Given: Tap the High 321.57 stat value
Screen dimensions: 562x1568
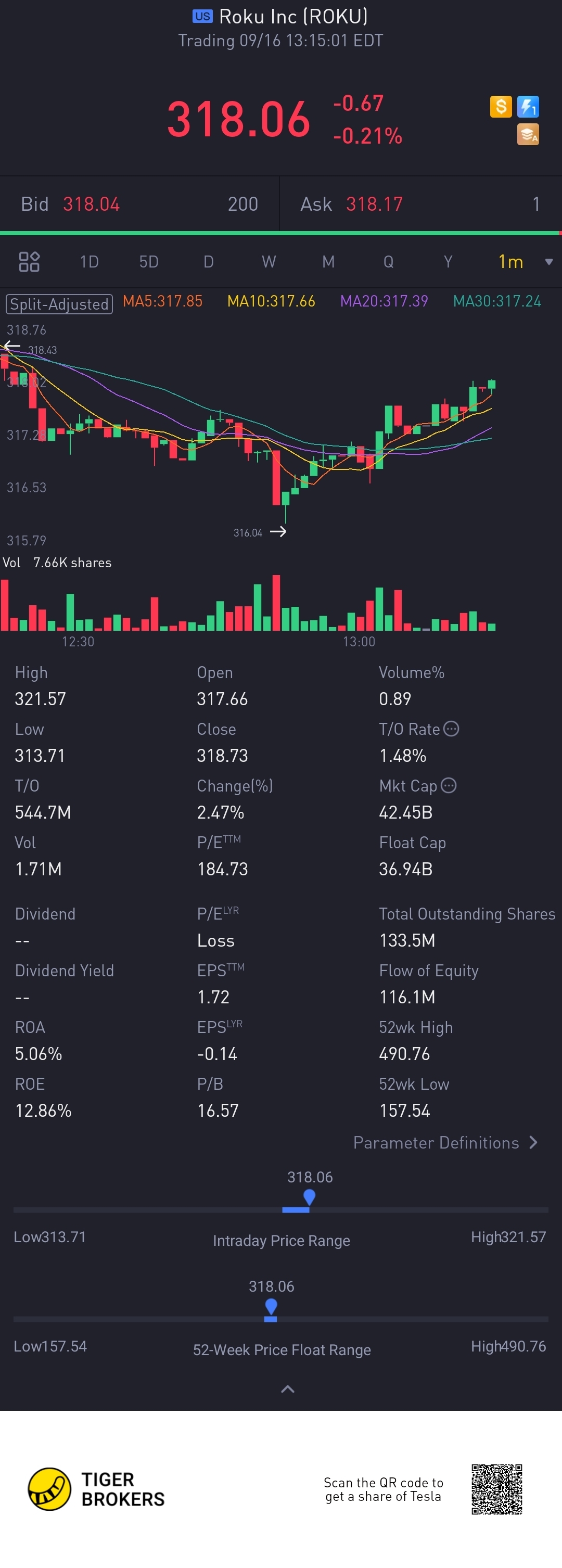Looking at the screenshot, I should click(x=40, y=699).
